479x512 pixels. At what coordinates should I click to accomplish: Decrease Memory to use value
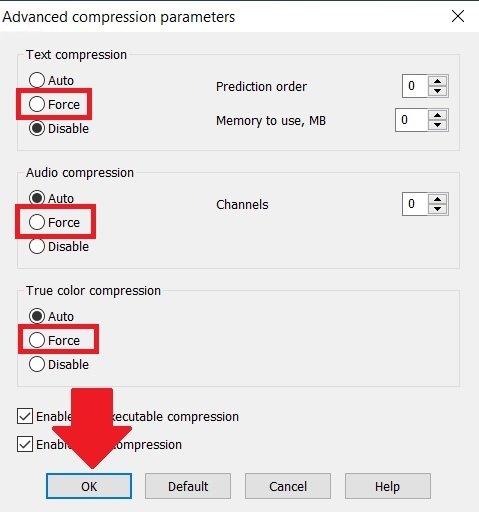437,125
